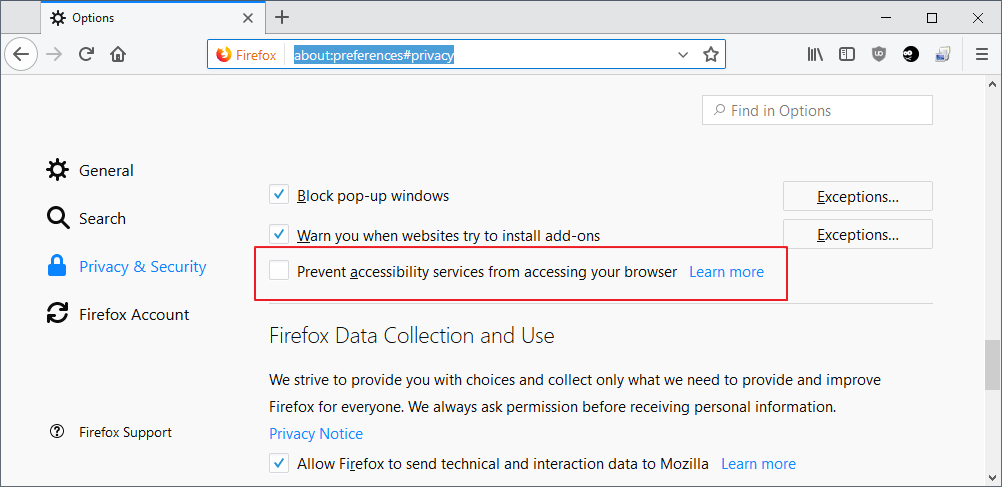The height and width of the screenshot is (487, 1002).
Task: Click the Firefox Support question mark icon
Action: [57, 431]
